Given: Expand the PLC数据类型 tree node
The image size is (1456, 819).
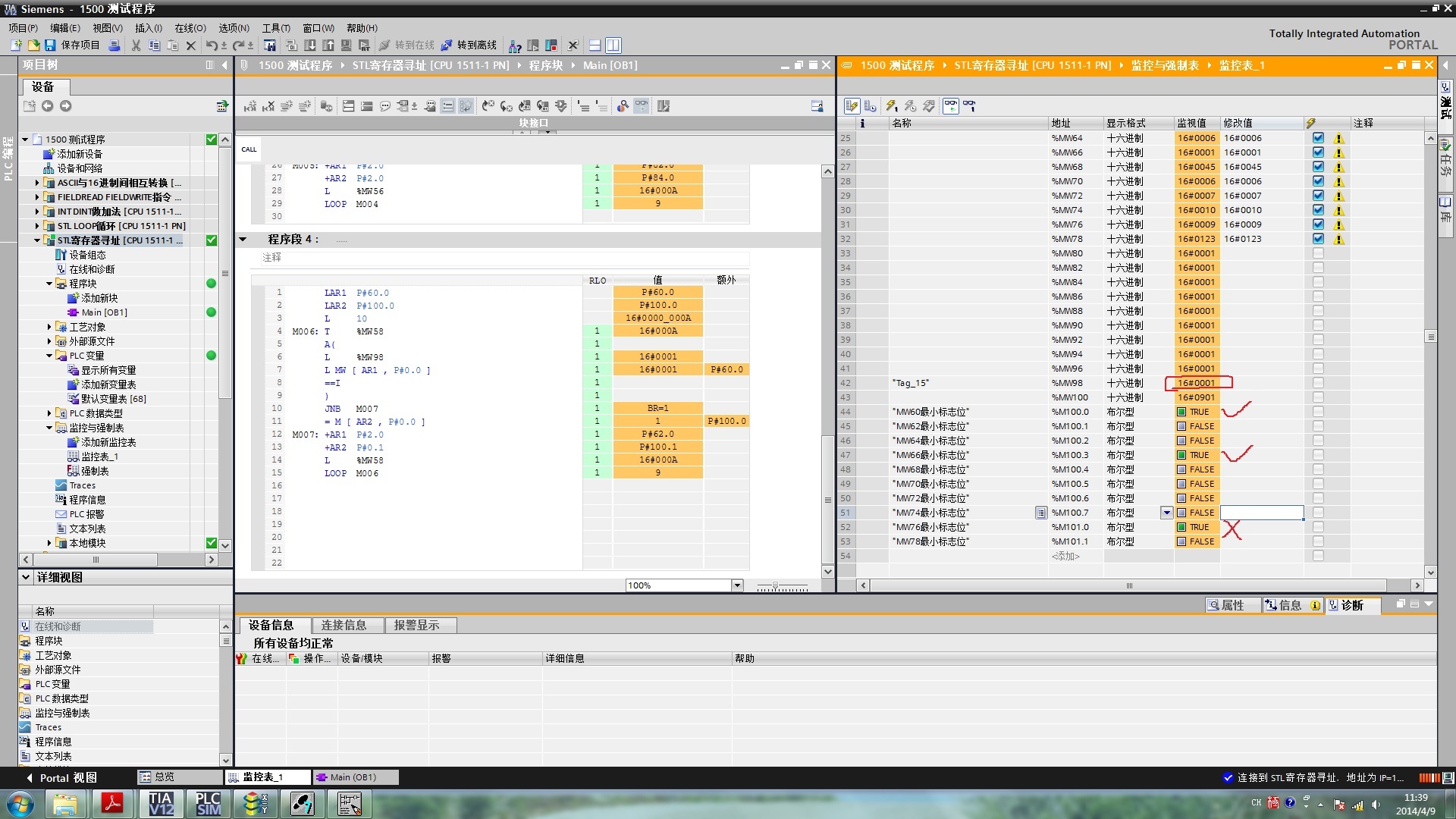Looking at the screenshot, I should [x=49, y=414].
